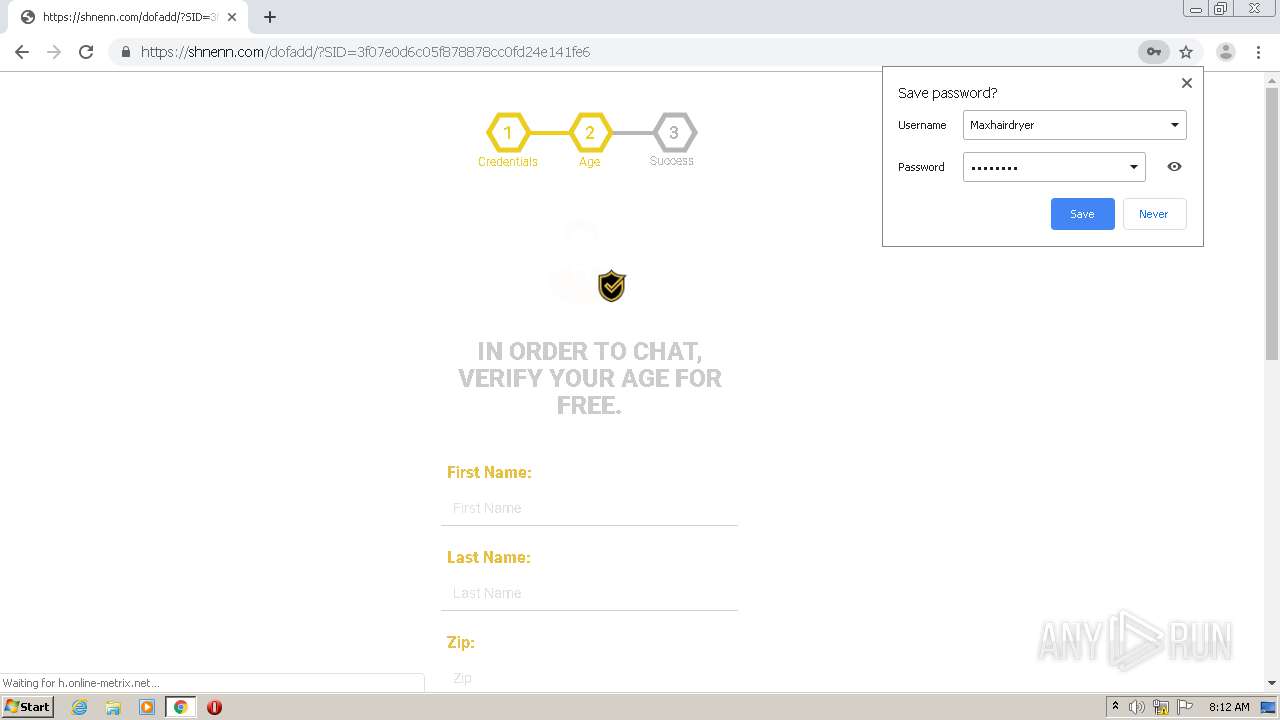Image resolution: width=1280 pixels, height=720 pixels.
Task: Go forward to the next page
Action: pos(54,52)
